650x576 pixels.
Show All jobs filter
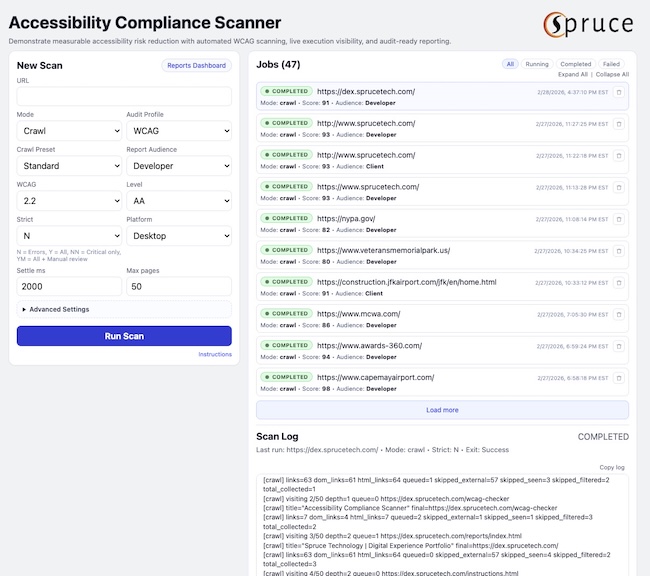point(510,64)
